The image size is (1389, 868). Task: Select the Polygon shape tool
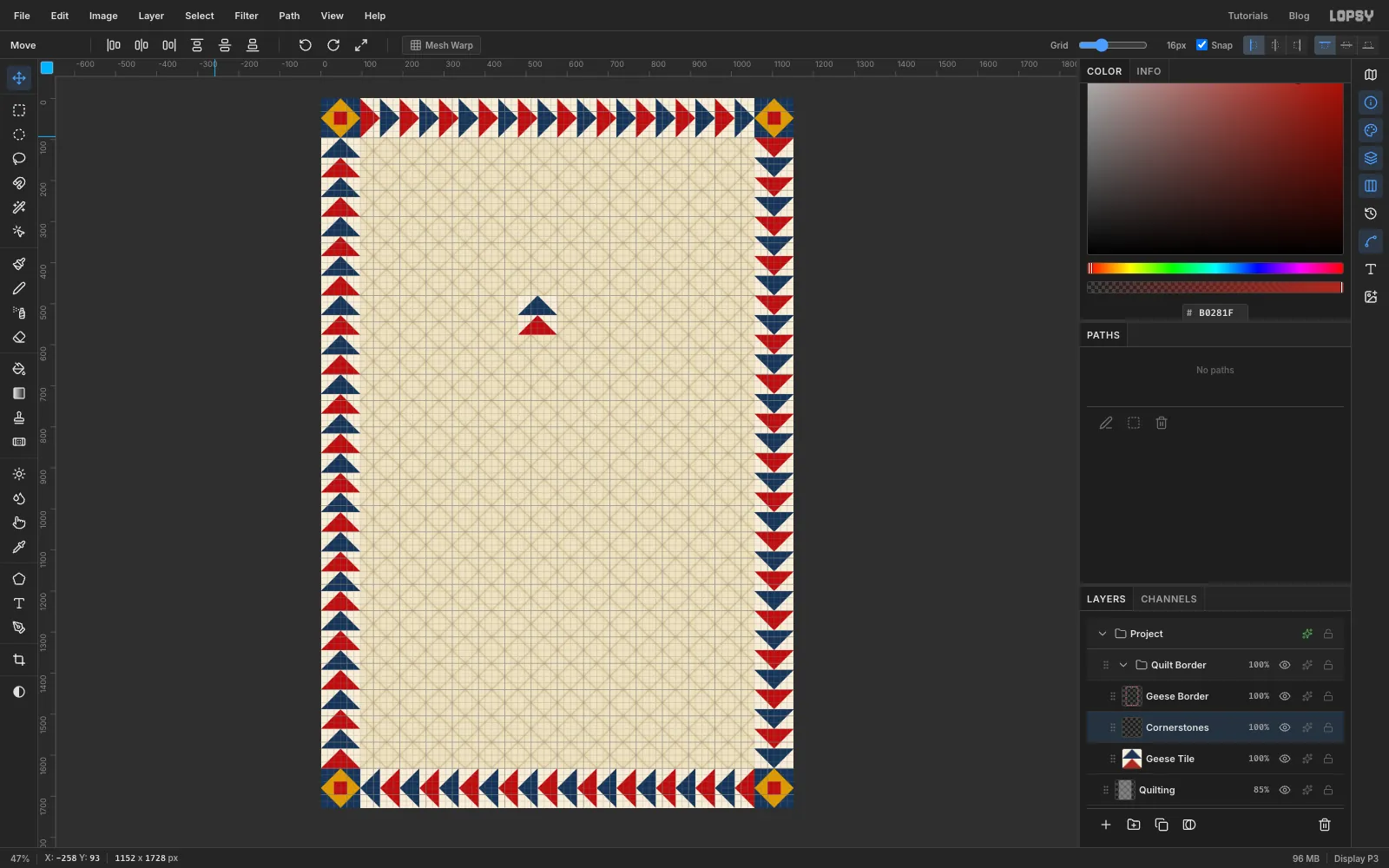[x=19, y=579]
